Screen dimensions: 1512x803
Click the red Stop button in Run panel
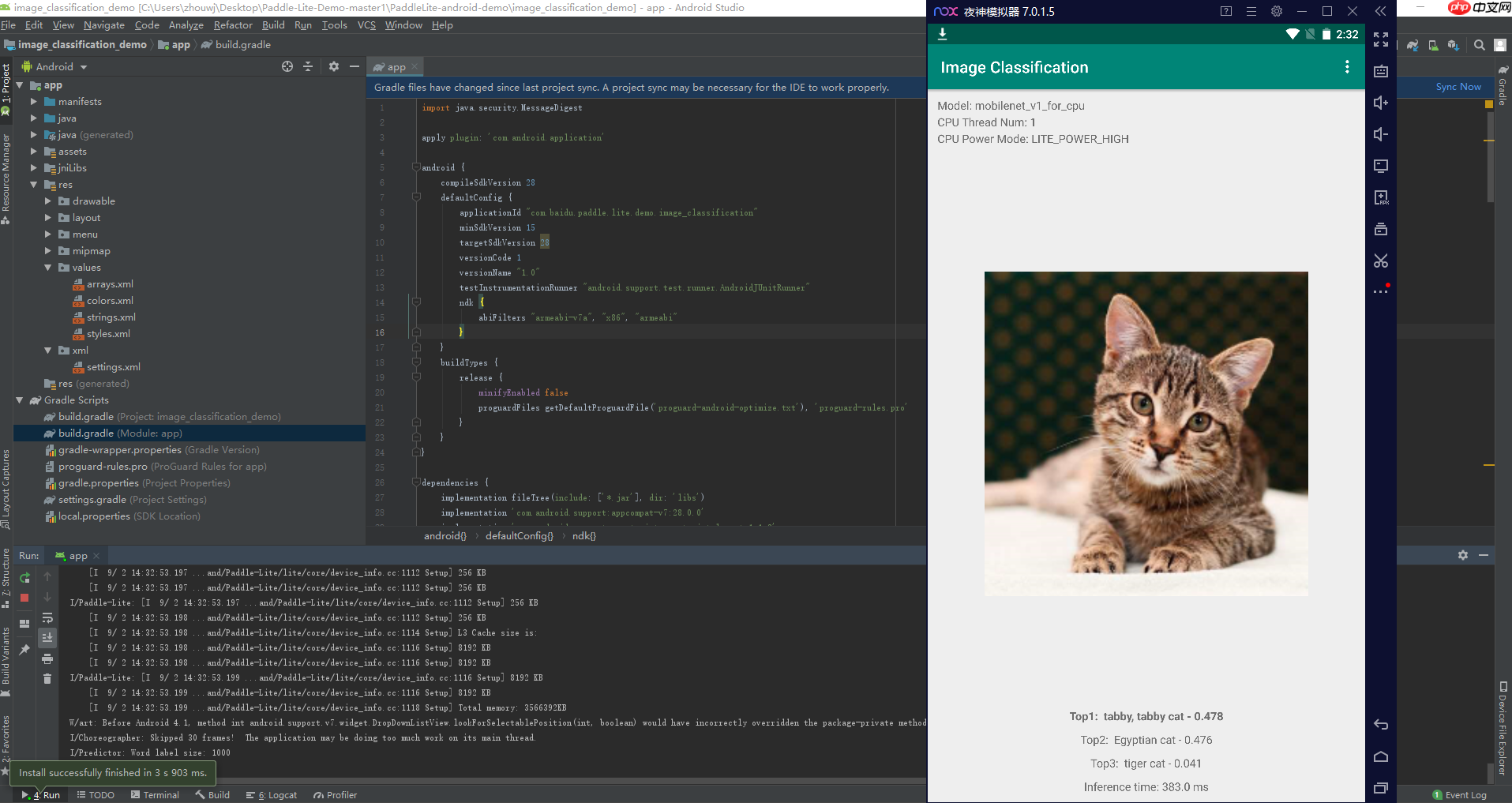click(24, 598)
